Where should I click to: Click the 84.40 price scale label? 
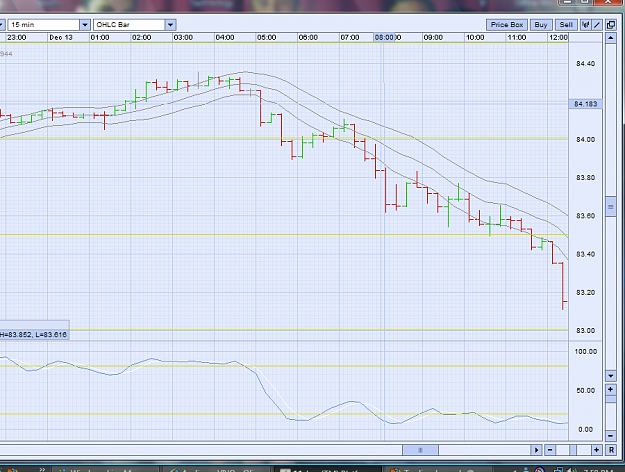point(586,64)
